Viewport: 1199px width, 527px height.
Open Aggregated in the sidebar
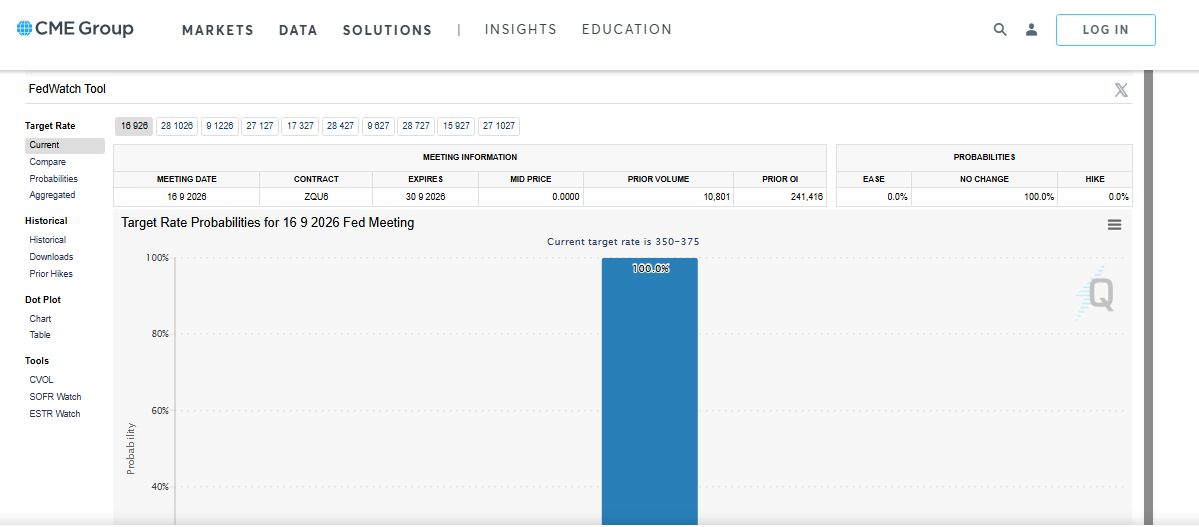[x=52, y=195]
